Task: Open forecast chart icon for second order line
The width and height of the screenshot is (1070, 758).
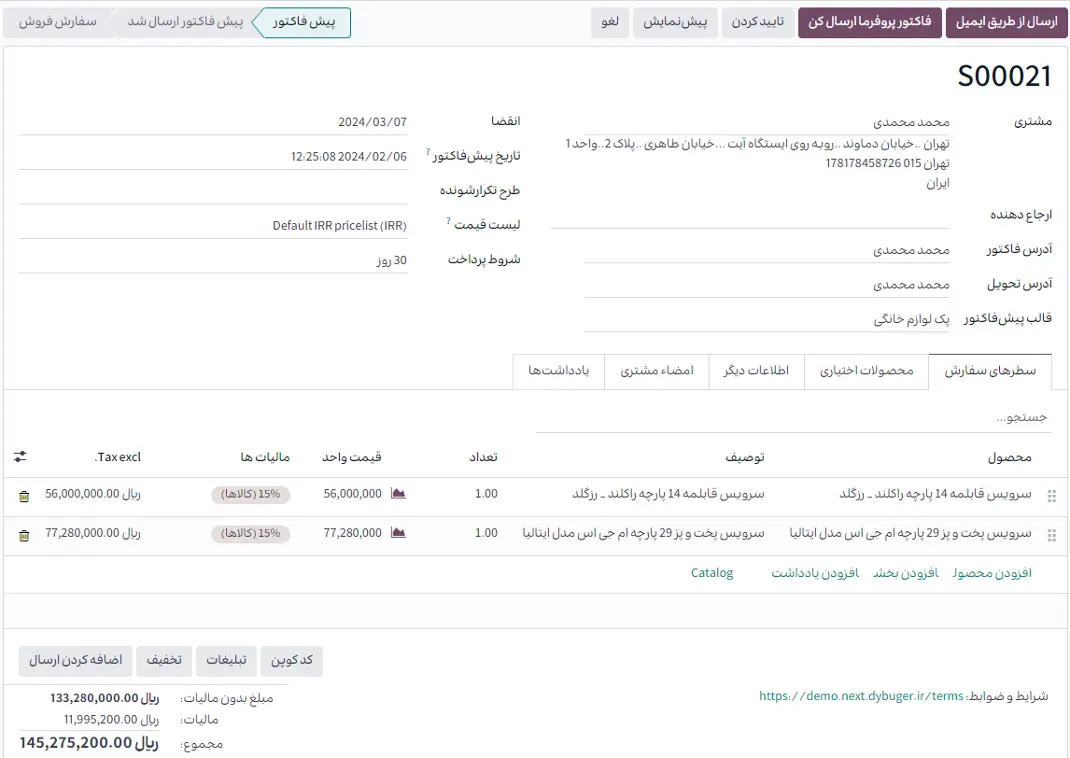Action: click(398, 533)
